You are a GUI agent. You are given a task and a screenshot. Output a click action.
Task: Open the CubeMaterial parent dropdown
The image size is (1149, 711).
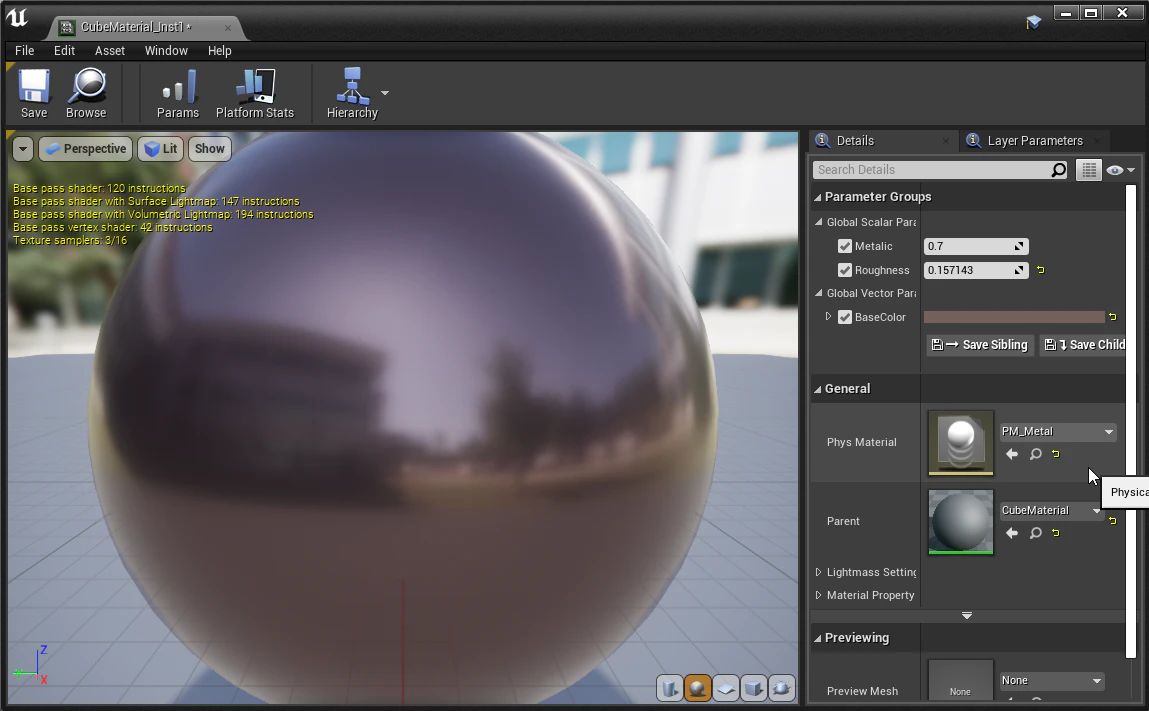pyautogui.click(x=1052, y=511)
